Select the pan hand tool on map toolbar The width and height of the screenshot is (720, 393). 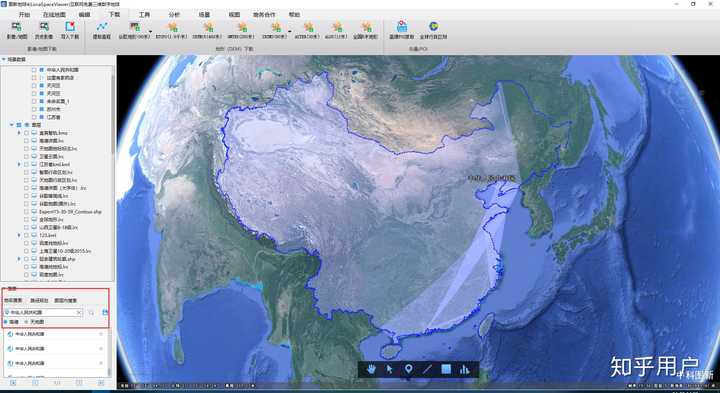coord(371,369)
